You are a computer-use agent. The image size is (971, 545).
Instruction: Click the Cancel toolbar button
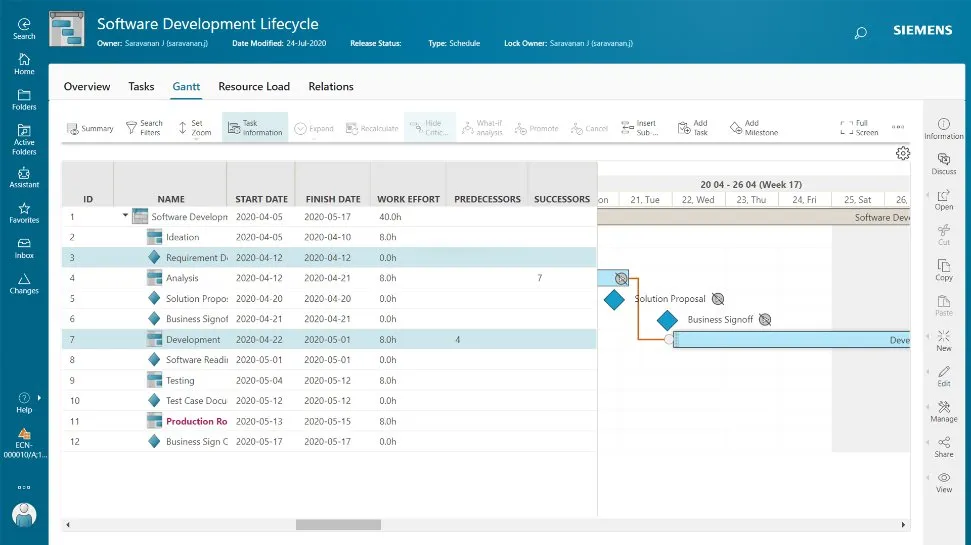point(590,128)
